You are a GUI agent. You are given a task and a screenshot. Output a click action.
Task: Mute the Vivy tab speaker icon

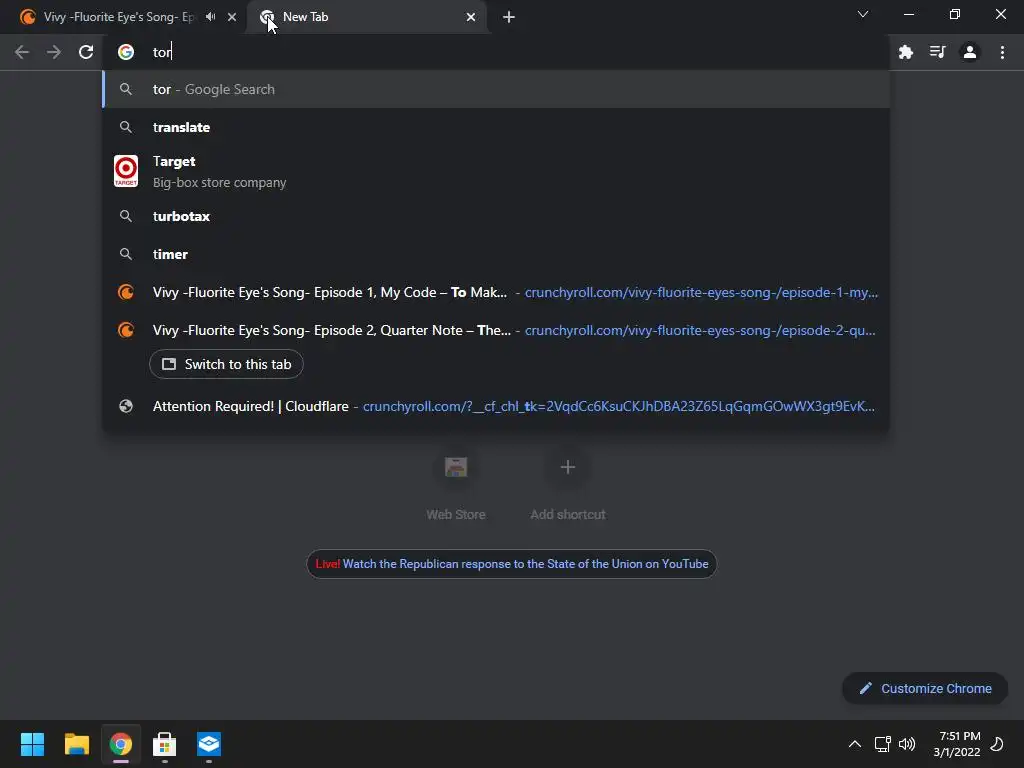(210, 17)
